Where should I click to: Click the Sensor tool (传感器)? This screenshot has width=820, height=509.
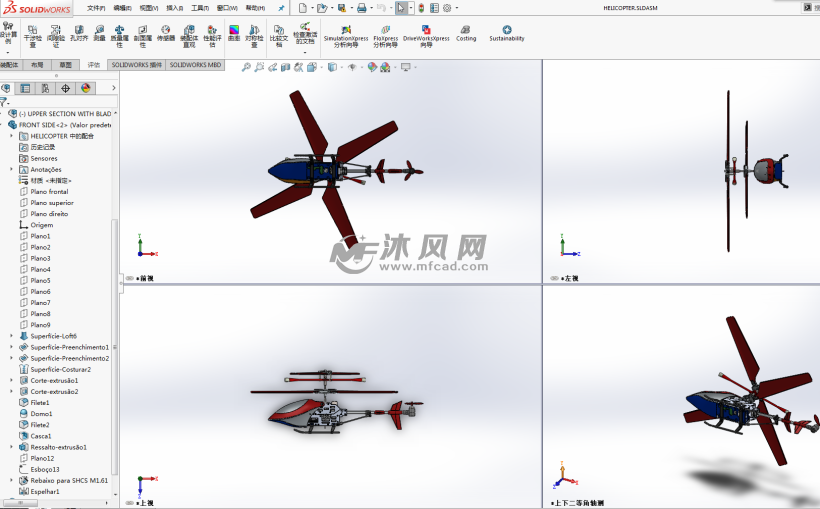click(x=166, y=33)
